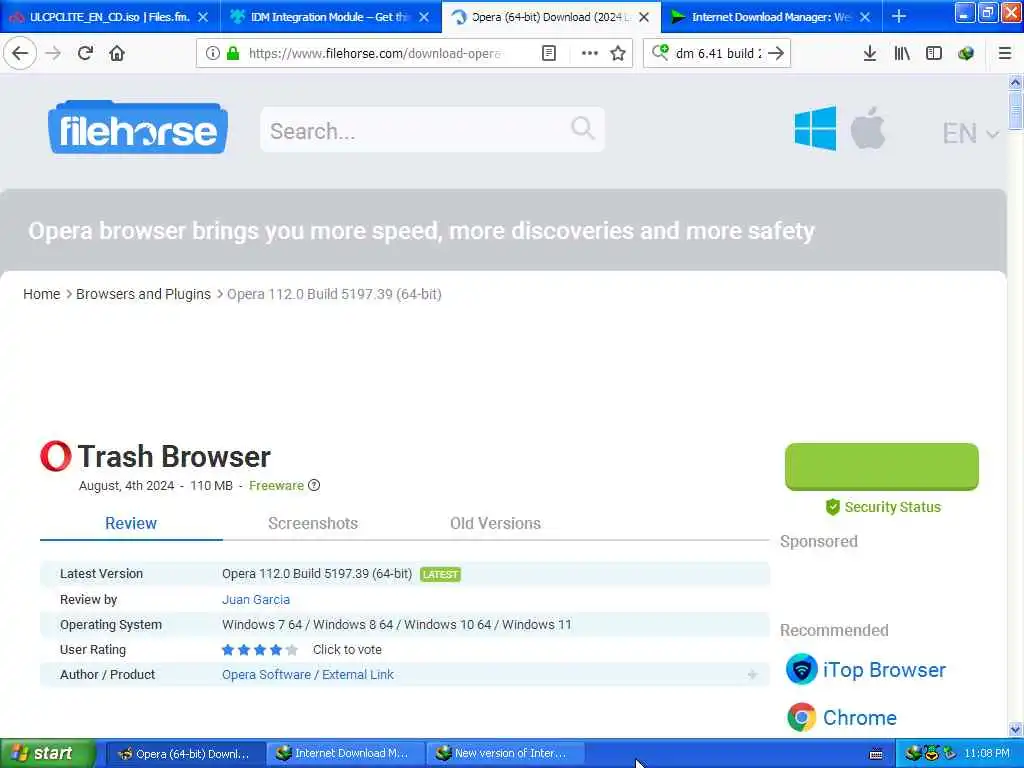Click the browser URL address field
Image resolution: width=1024 pixels, height=768 pixels.
376,53
